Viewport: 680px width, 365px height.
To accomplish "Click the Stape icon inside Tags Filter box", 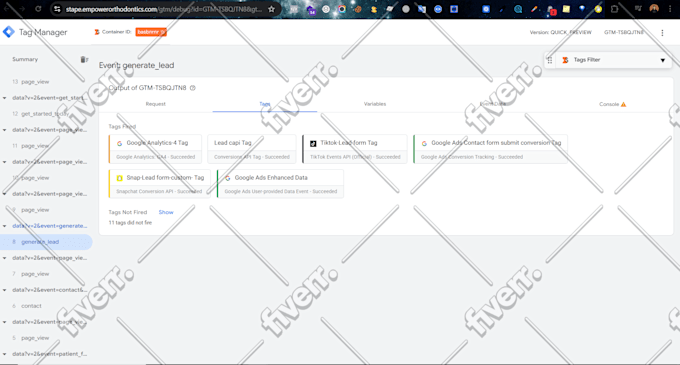I will pos(565,60).
